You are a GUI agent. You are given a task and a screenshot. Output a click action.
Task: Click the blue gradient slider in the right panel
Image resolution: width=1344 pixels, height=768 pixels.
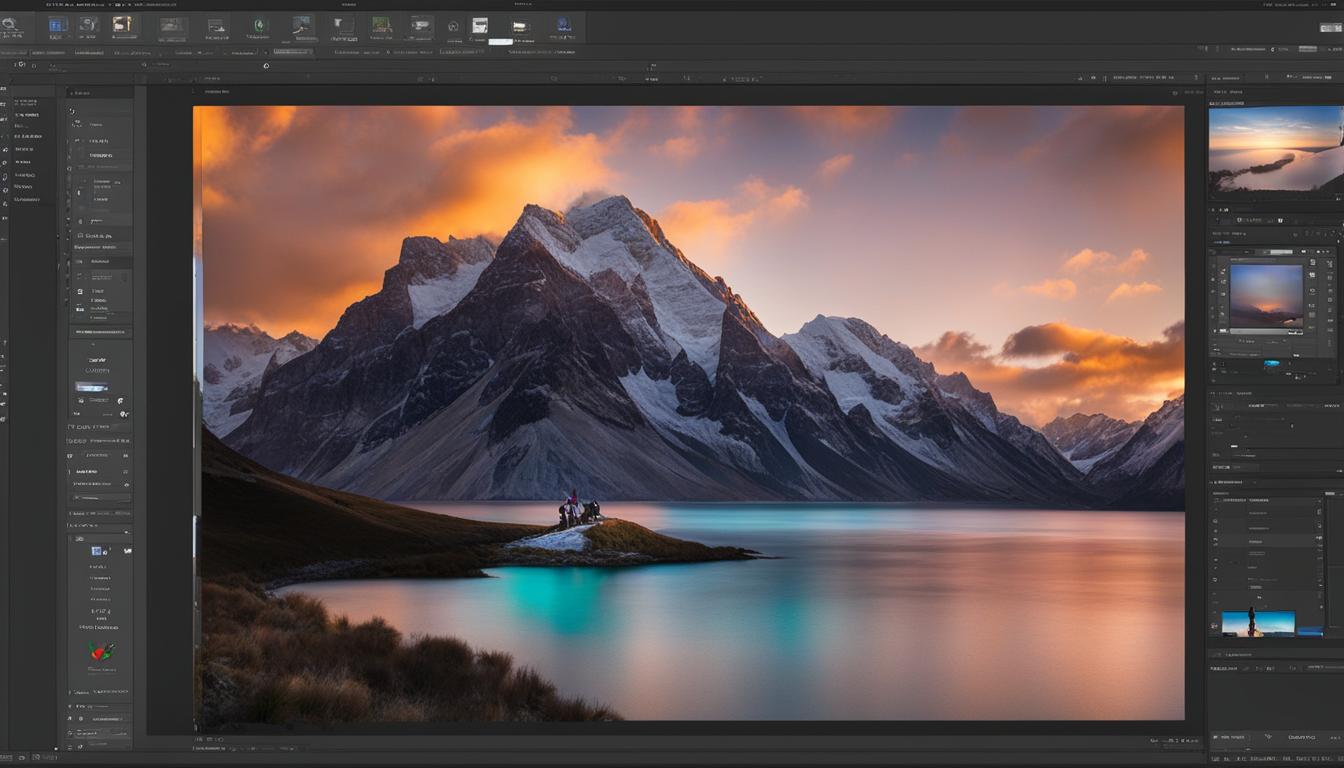click(1271, 364)
